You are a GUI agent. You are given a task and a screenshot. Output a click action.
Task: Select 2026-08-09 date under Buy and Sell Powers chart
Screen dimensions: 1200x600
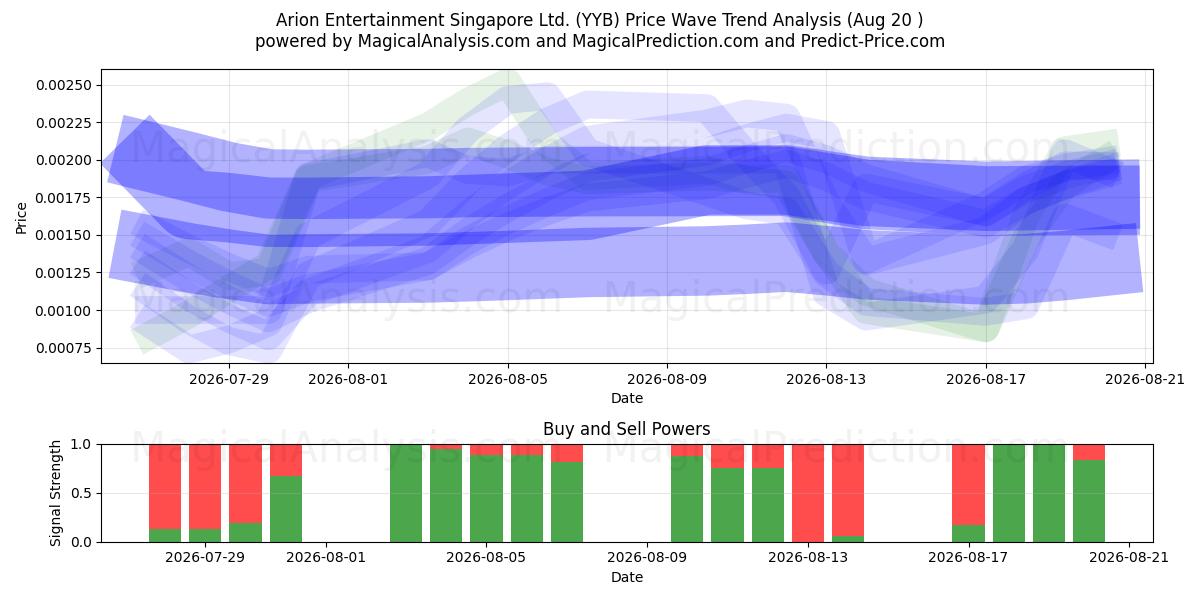(647, 558)
